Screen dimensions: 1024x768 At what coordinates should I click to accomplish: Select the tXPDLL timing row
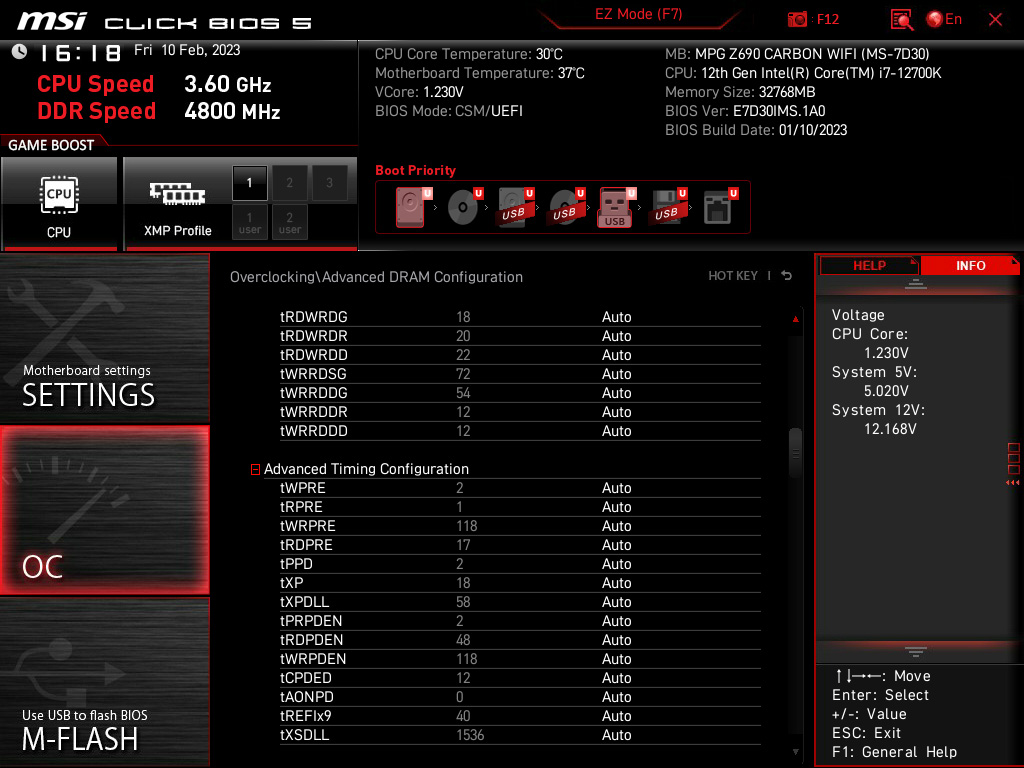[x=520, y=602]
